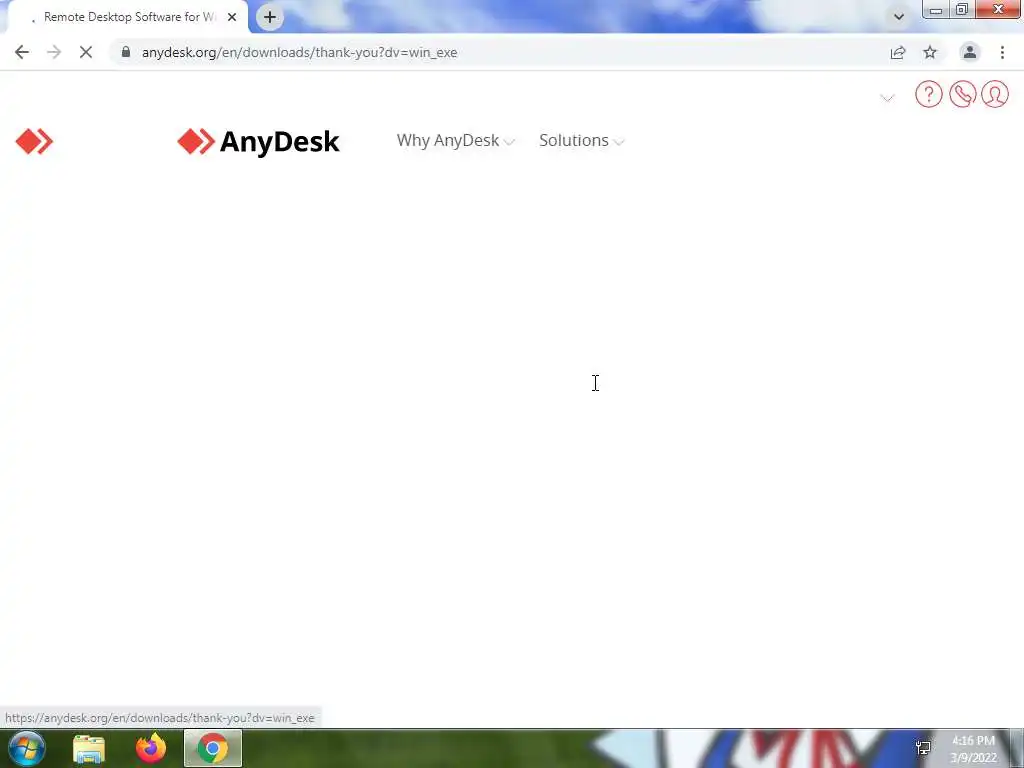Click small AnyDesk logo icon at left
The image size is (1024, 768).
34,142
